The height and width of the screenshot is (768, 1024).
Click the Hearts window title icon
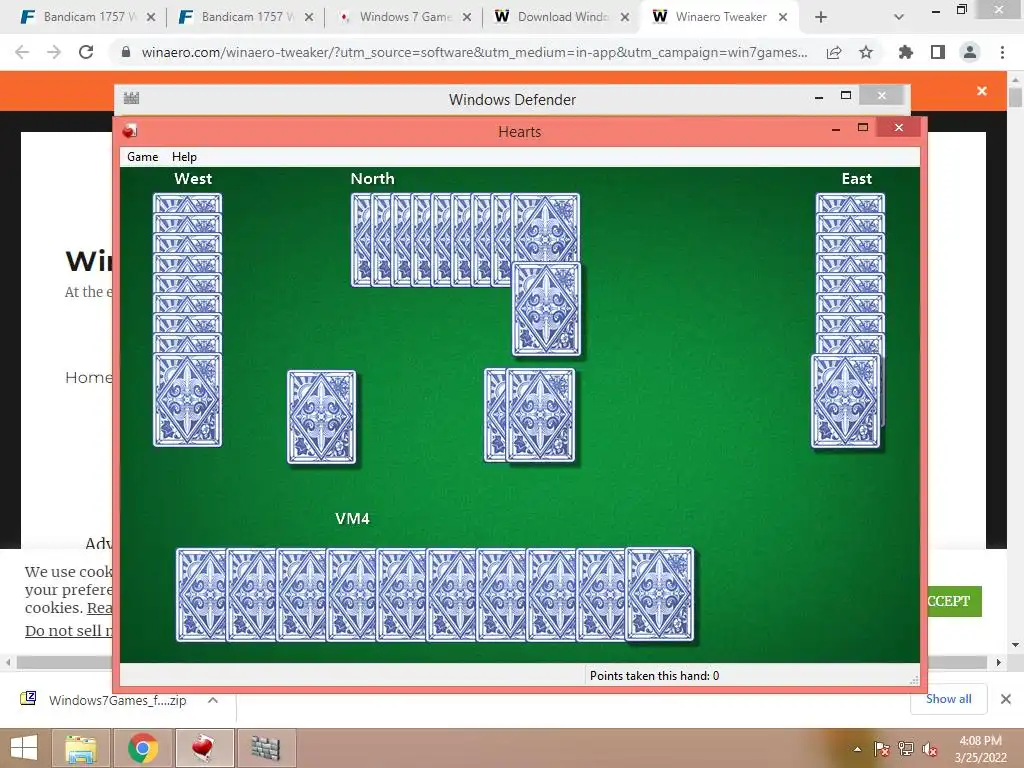click(130, 131)
